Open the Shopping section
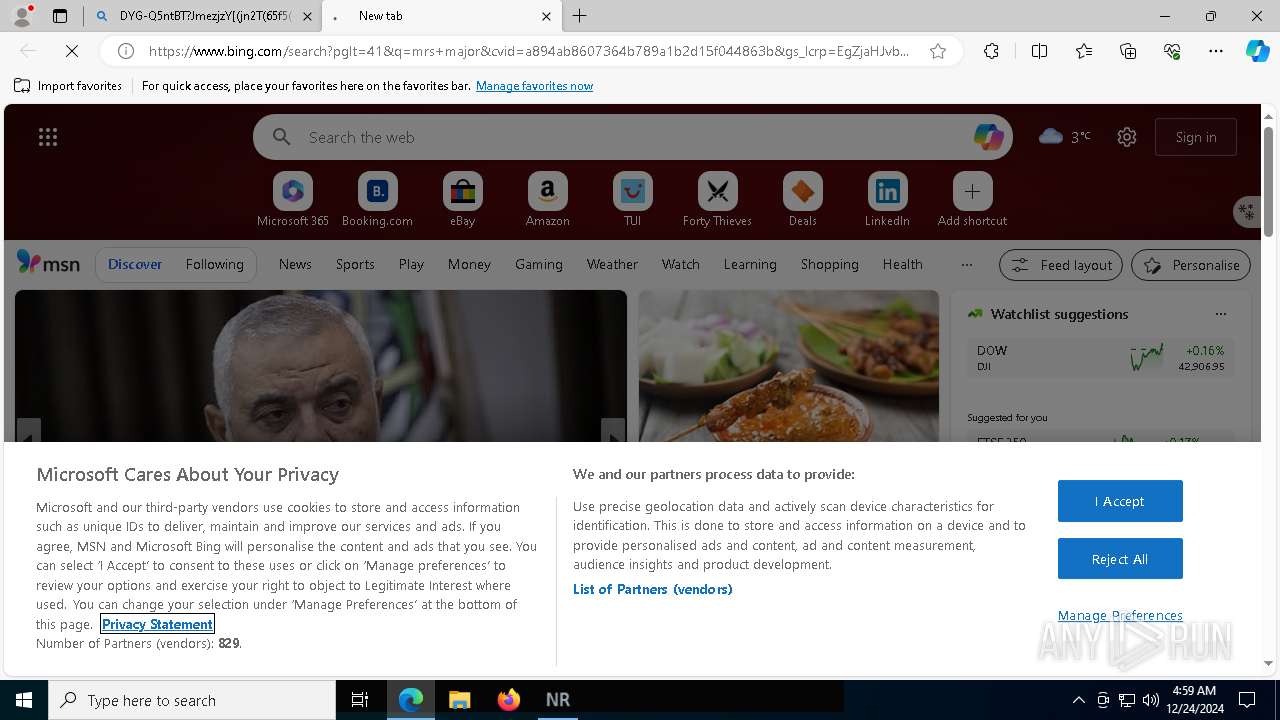 tap(830, 264)
